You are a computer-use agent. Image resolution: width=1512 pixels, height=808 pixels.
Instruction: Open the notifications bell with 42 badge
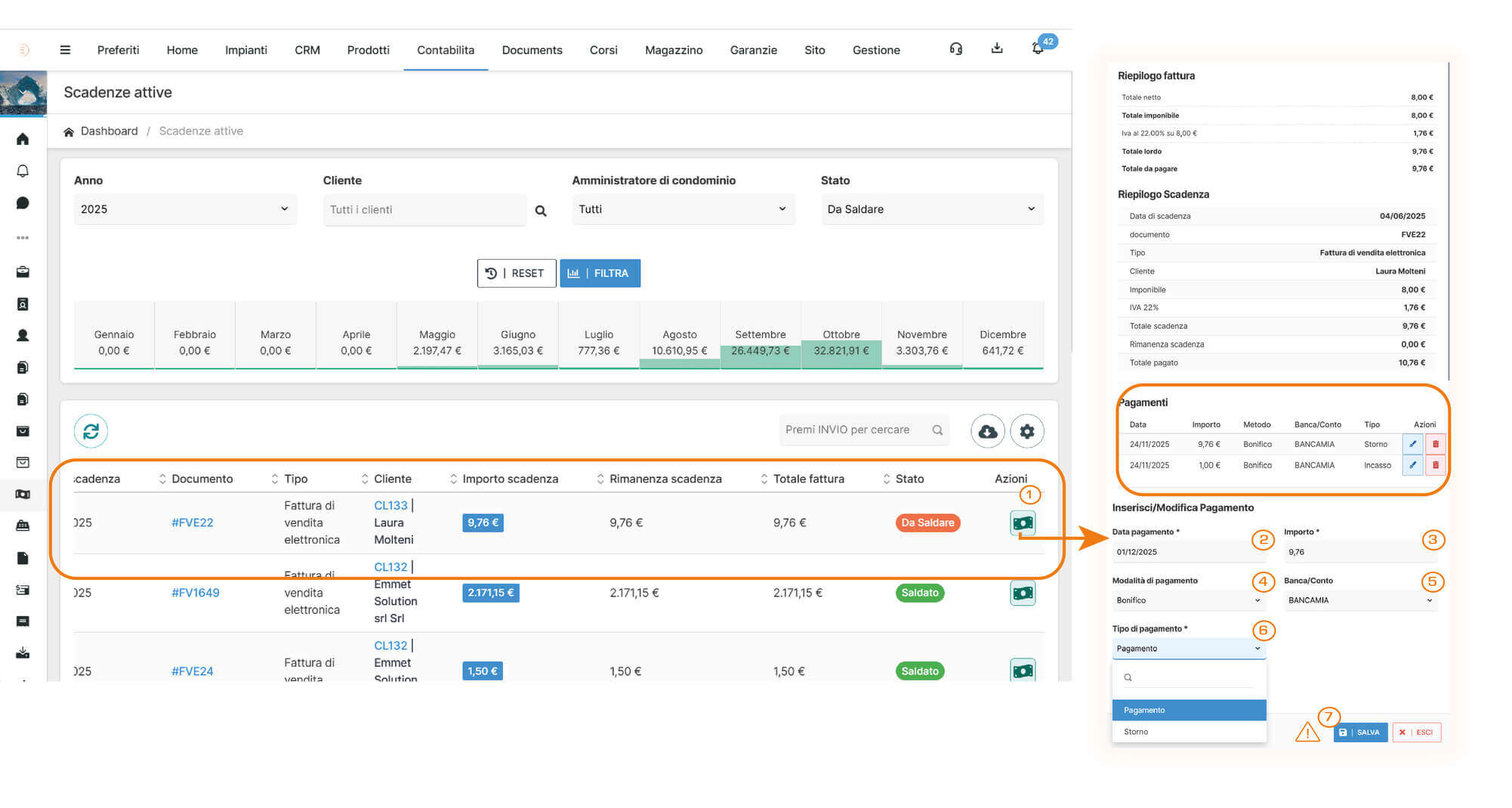click(1038, 48)
